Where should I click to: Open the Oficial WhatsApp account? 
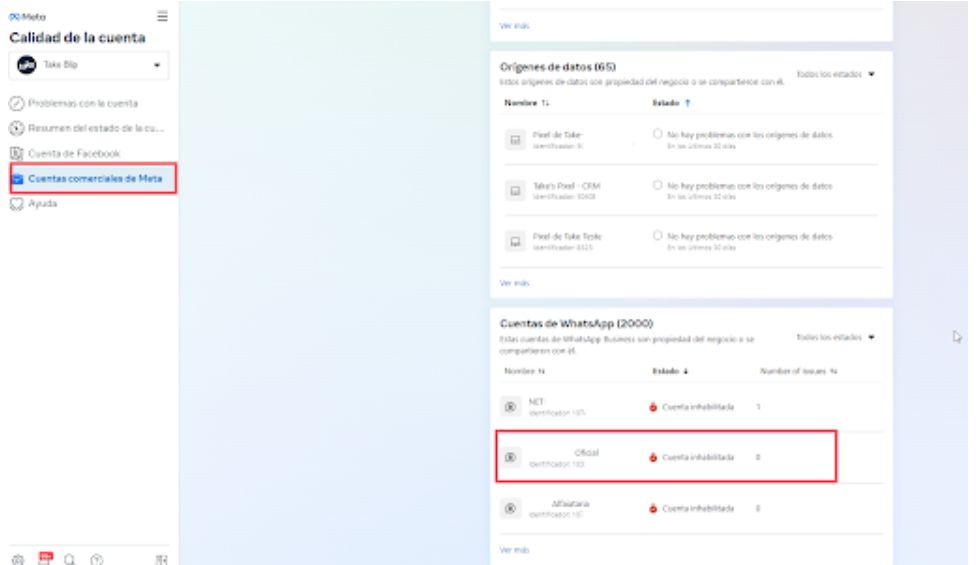pyautogui.click(x=586, y=452)
